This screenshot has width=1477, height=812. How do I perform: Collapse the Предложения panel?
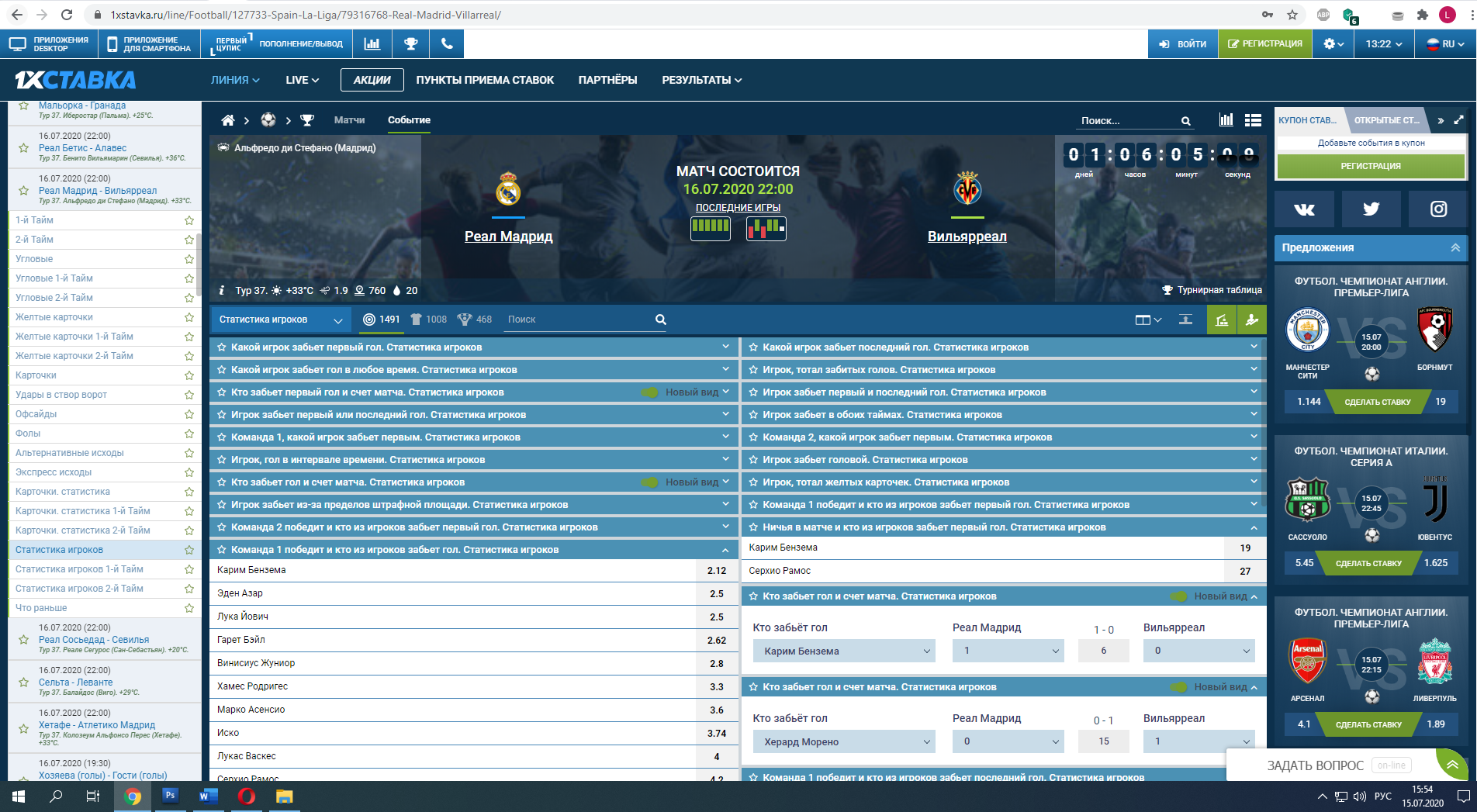click(x=1455, y=247)
